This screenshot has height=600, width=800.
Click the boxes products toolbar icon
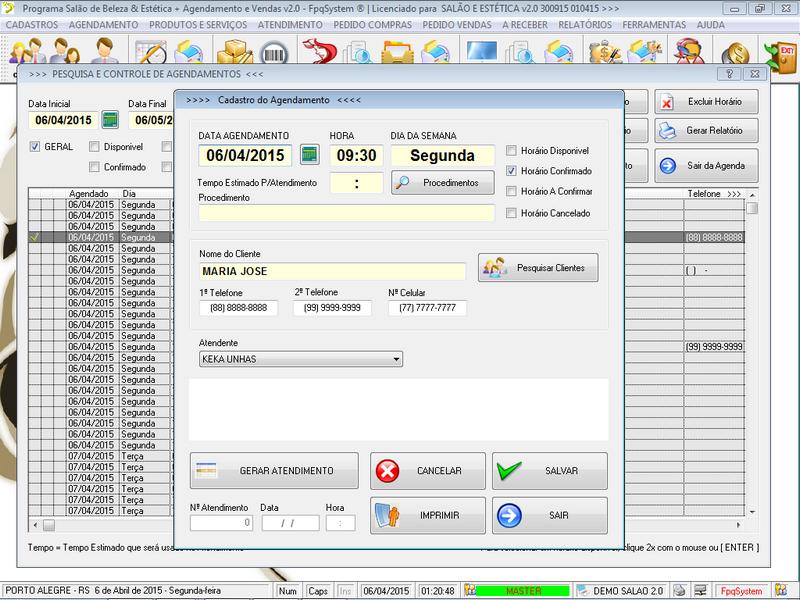coord(236,52)
